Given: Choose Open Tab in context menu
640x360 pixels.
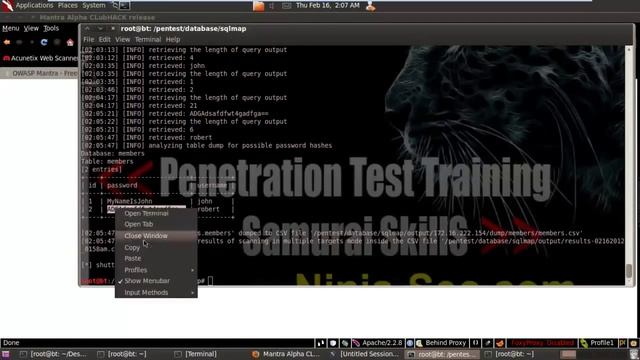Looking at the screenshot, I should (x=156, y=224).
